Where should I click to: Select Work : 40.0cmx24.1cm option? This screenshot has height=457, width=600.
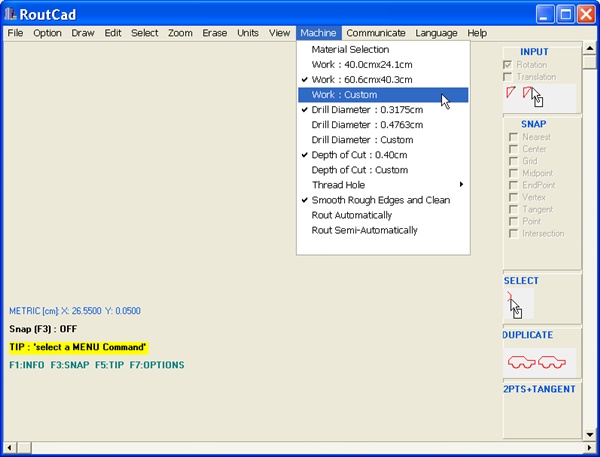coord(383,65)
